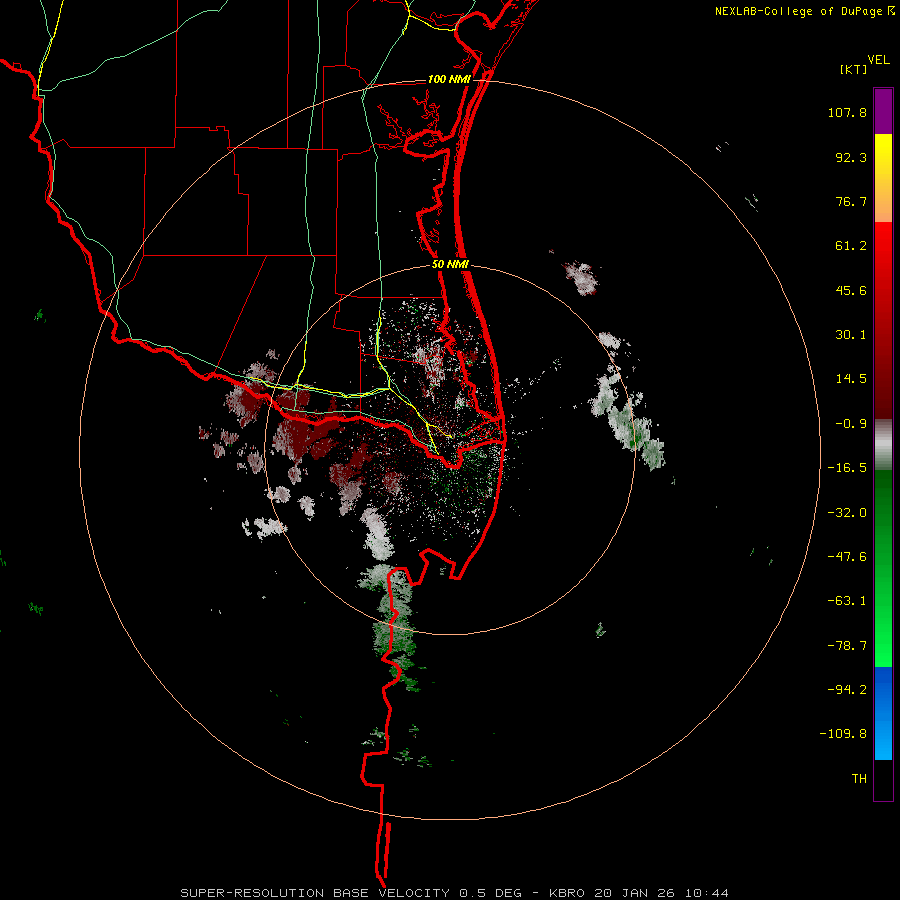Click the 61.2 velocity scale value

tap(851, 246)
